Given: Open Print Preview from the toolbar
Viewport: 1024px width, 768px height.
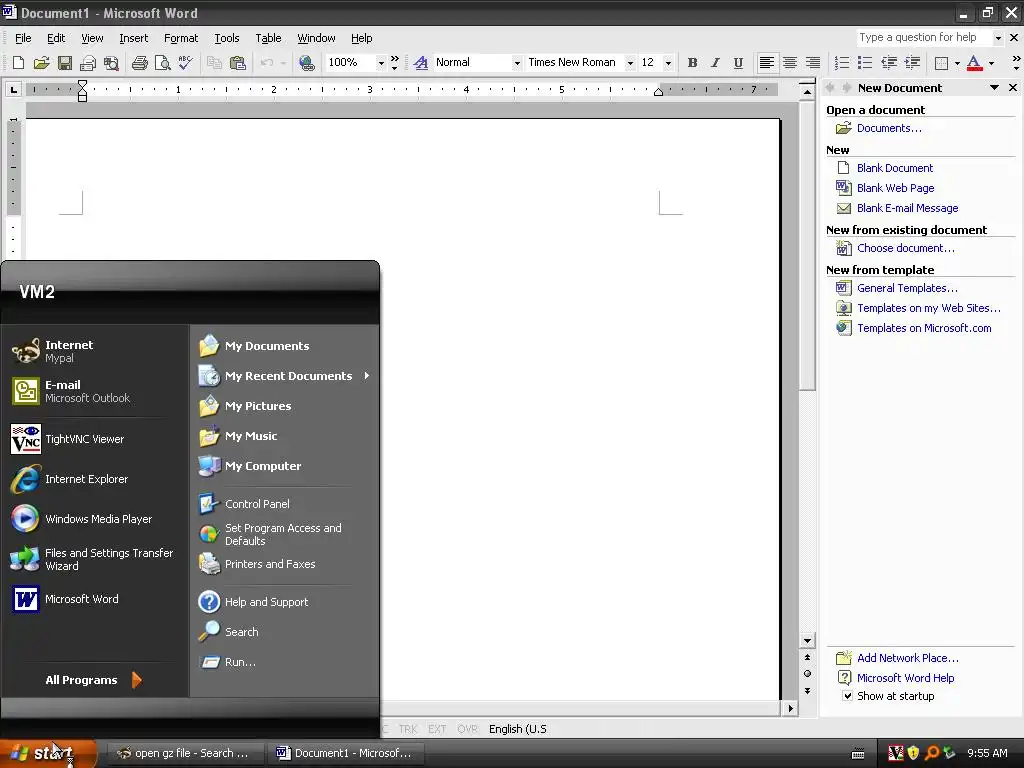Looking at the screenshot, I should tap(163, 63).
